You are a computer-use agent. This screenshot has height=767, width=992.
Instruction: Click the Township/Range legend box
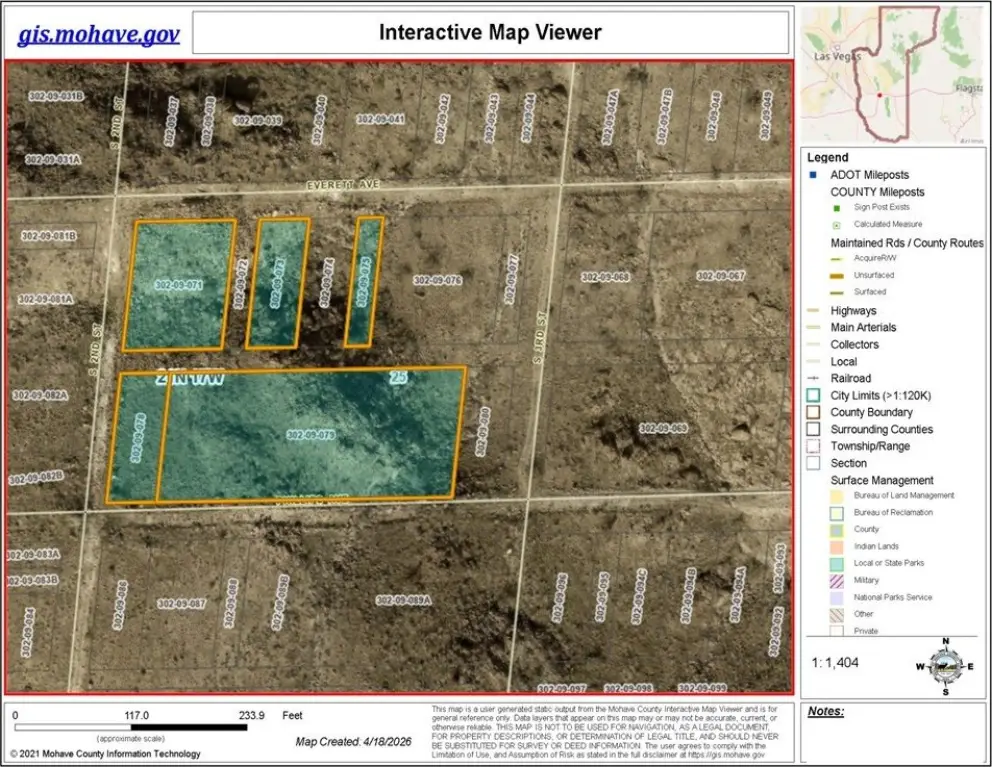click(813, 446)
